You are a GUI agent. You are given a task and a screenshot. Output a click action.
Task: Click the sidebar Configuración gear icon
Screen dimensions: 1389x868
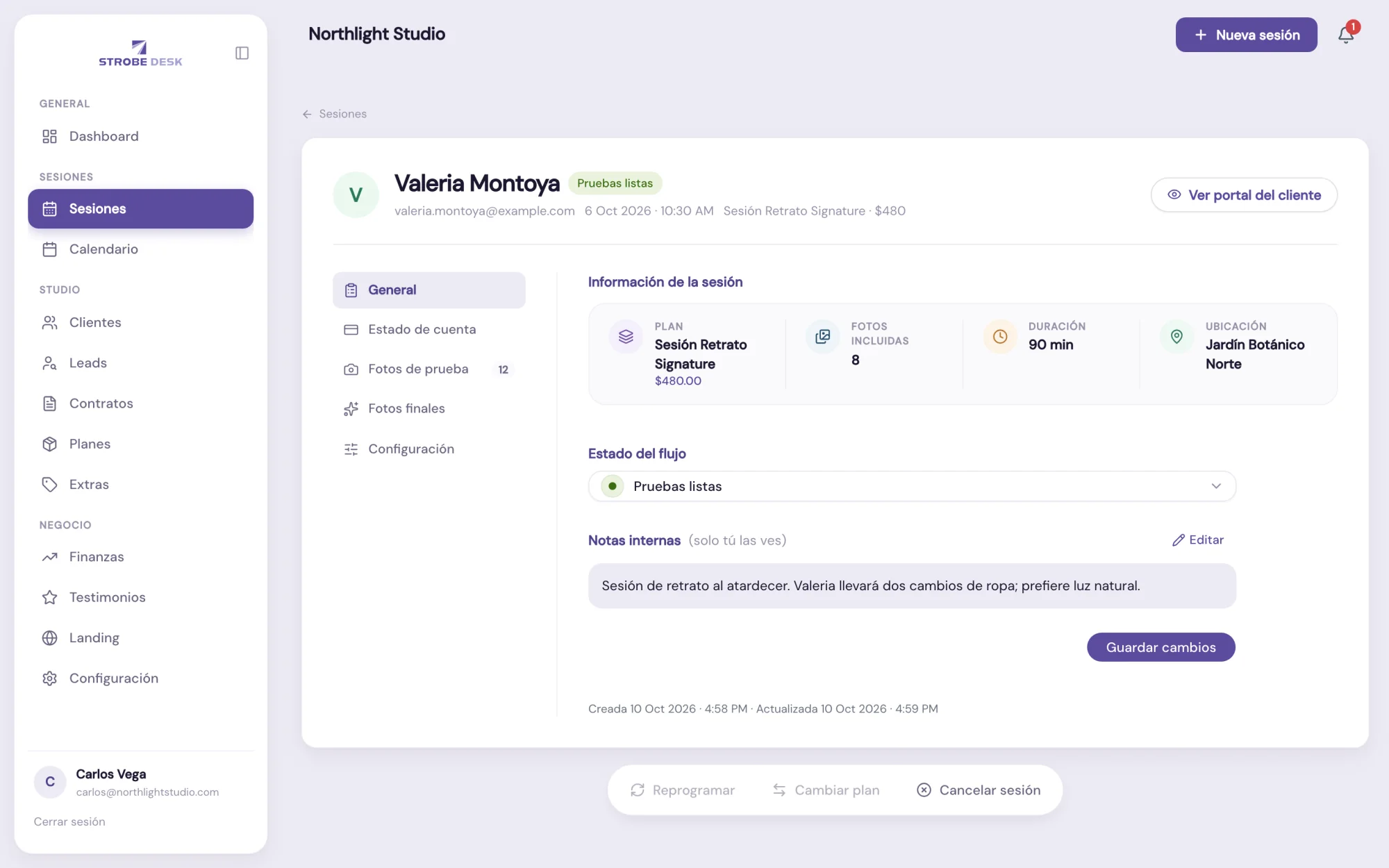click(49, 678)
